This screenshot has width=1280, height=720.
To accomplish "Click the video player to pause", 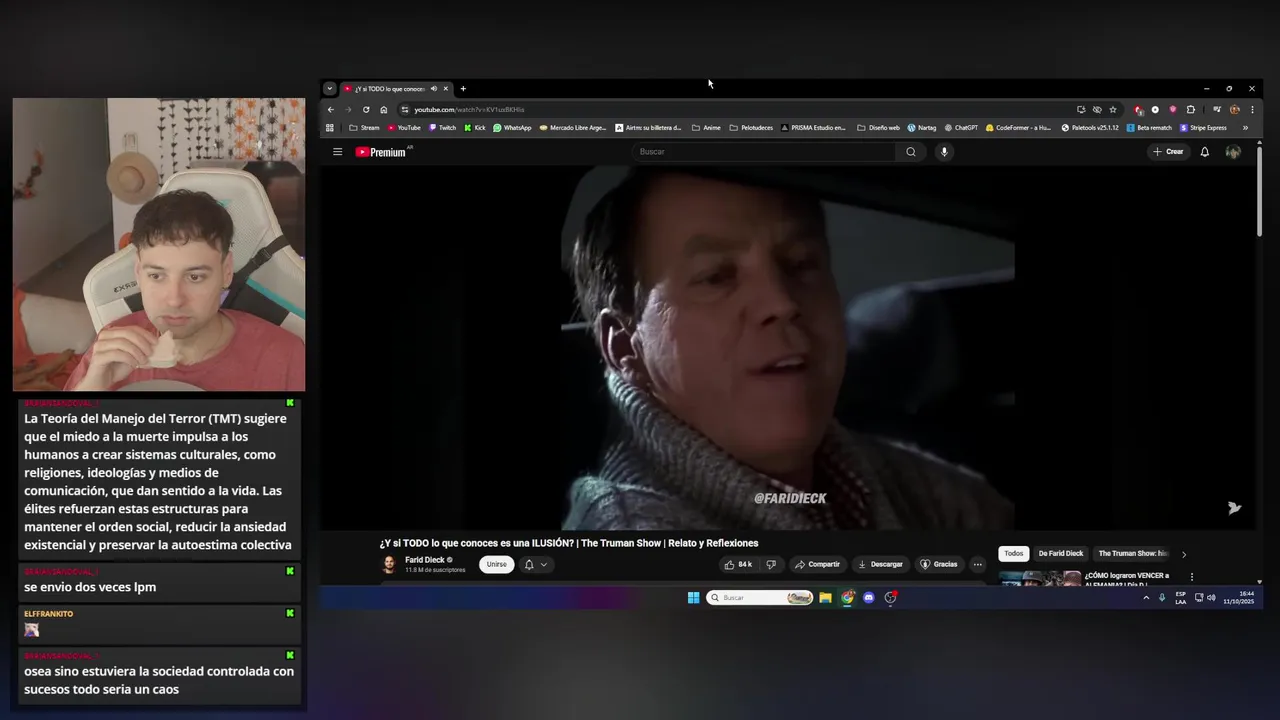I will 788,347.
